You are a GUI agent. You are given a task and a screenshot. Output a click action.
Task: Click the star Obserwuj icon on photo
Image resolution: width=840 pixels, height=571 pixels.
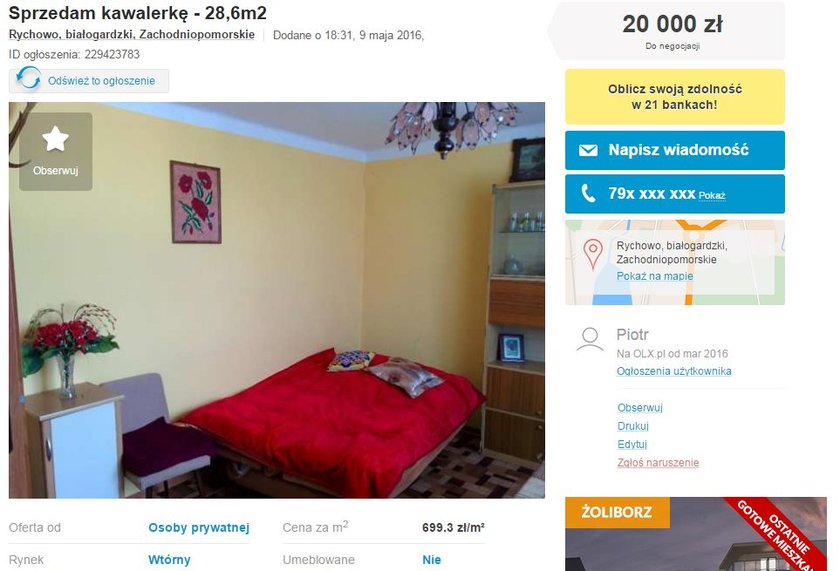(55, 139)
